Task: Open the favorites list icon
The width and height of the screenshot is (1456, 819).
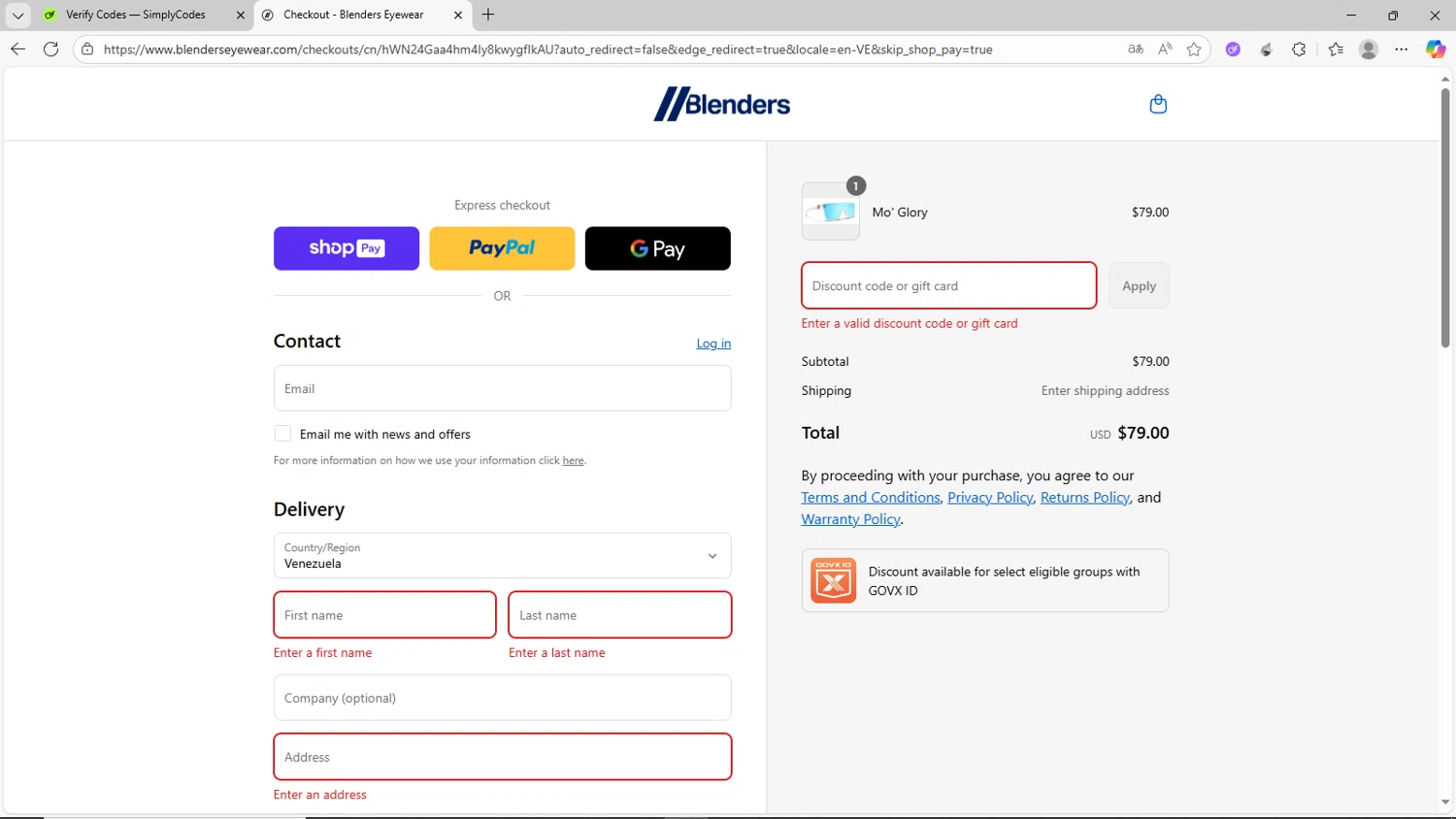Action: point(1336,49)
